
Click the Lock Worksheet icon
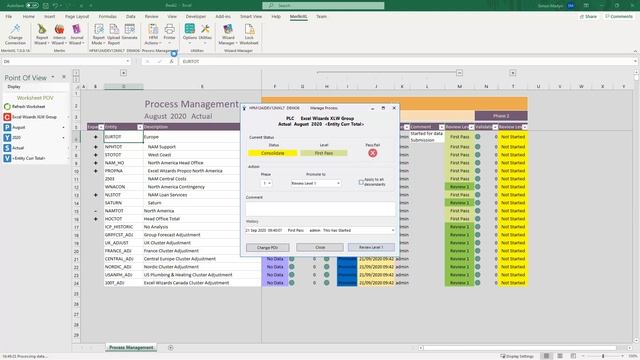[249, 29]
